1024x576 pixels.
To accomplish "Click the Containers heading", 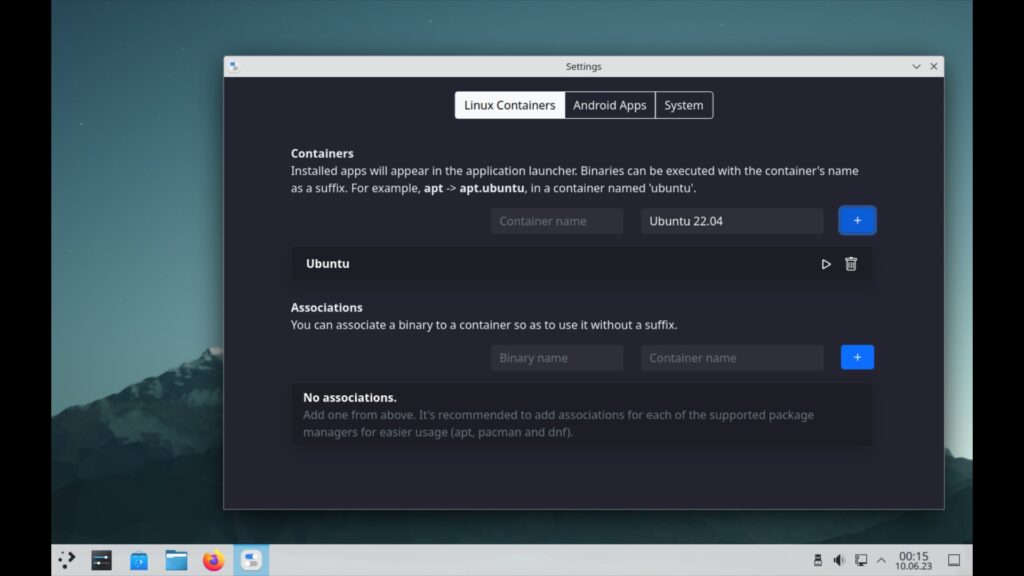I will coord(322,153).
